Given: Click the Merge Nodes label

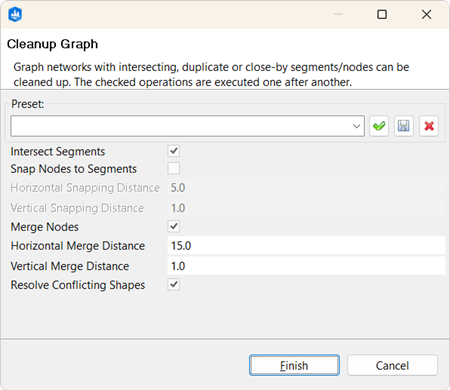Looking at the screenshot, I should click(45, 227).
